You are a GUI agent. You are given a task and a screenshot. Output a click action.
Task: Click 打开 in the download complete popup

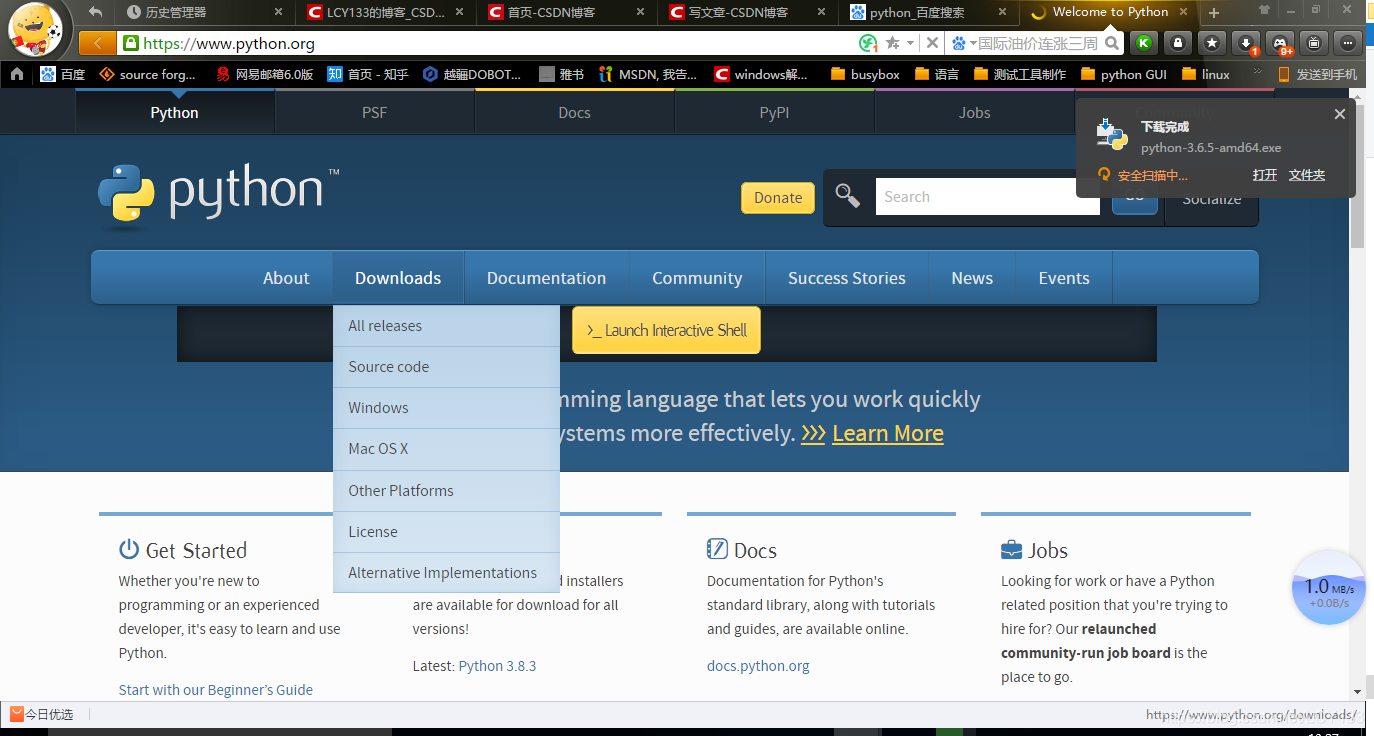click(x=1265, y=175)
